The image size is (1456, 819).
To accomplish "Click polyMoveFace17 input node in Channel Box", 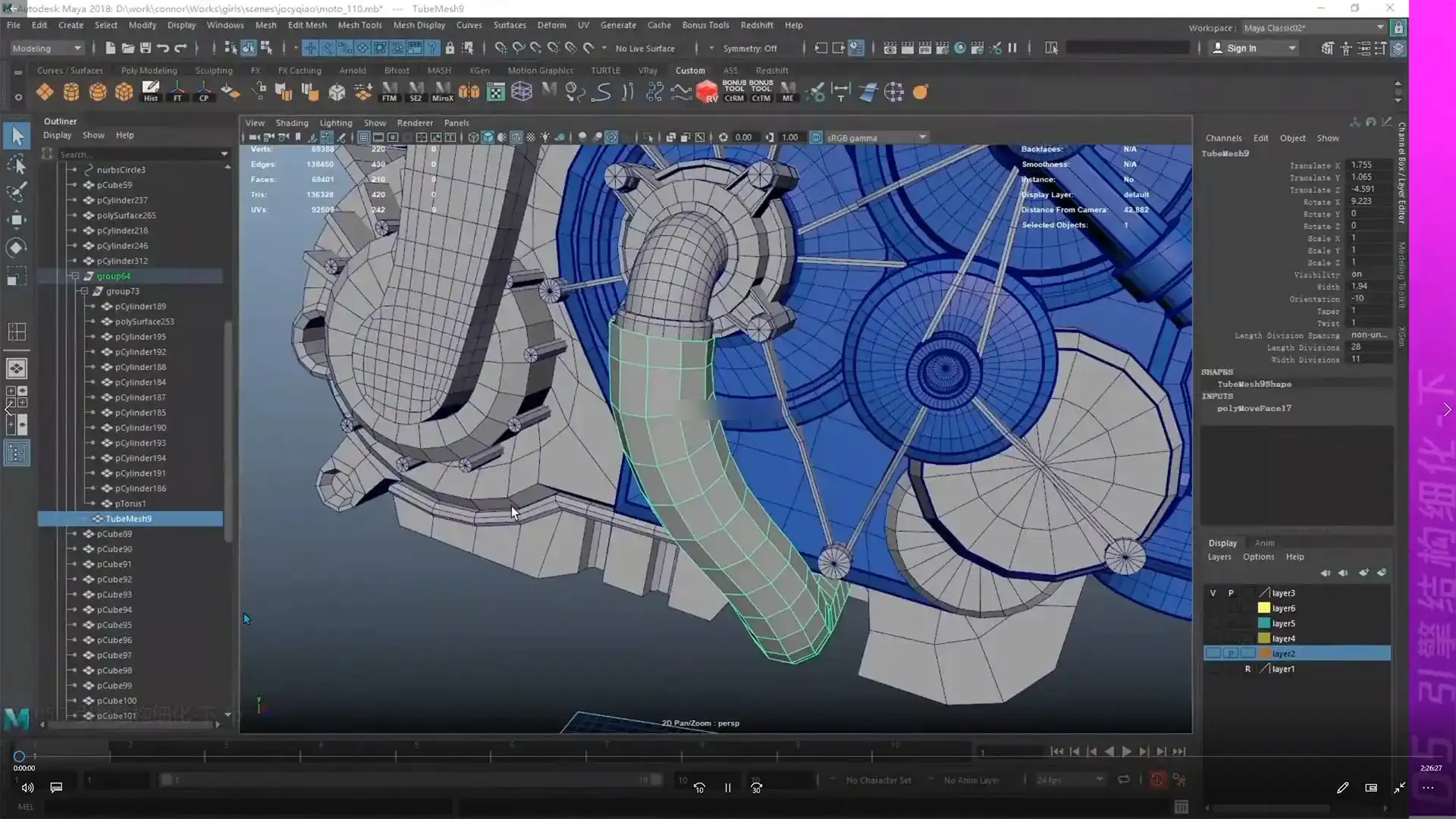I will coord(1254,408).
